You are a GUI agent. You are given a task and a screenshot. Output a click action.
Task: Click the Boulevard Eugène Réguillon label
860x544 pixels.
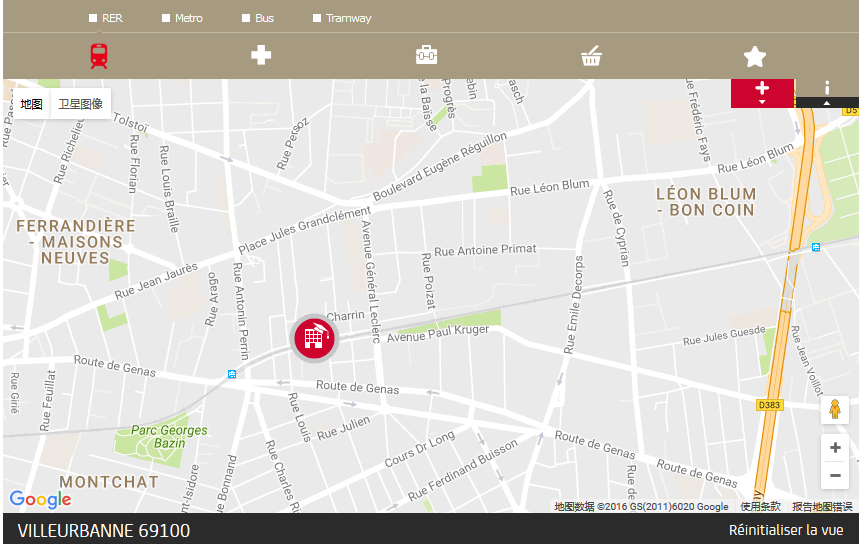[x=440, y=167]
